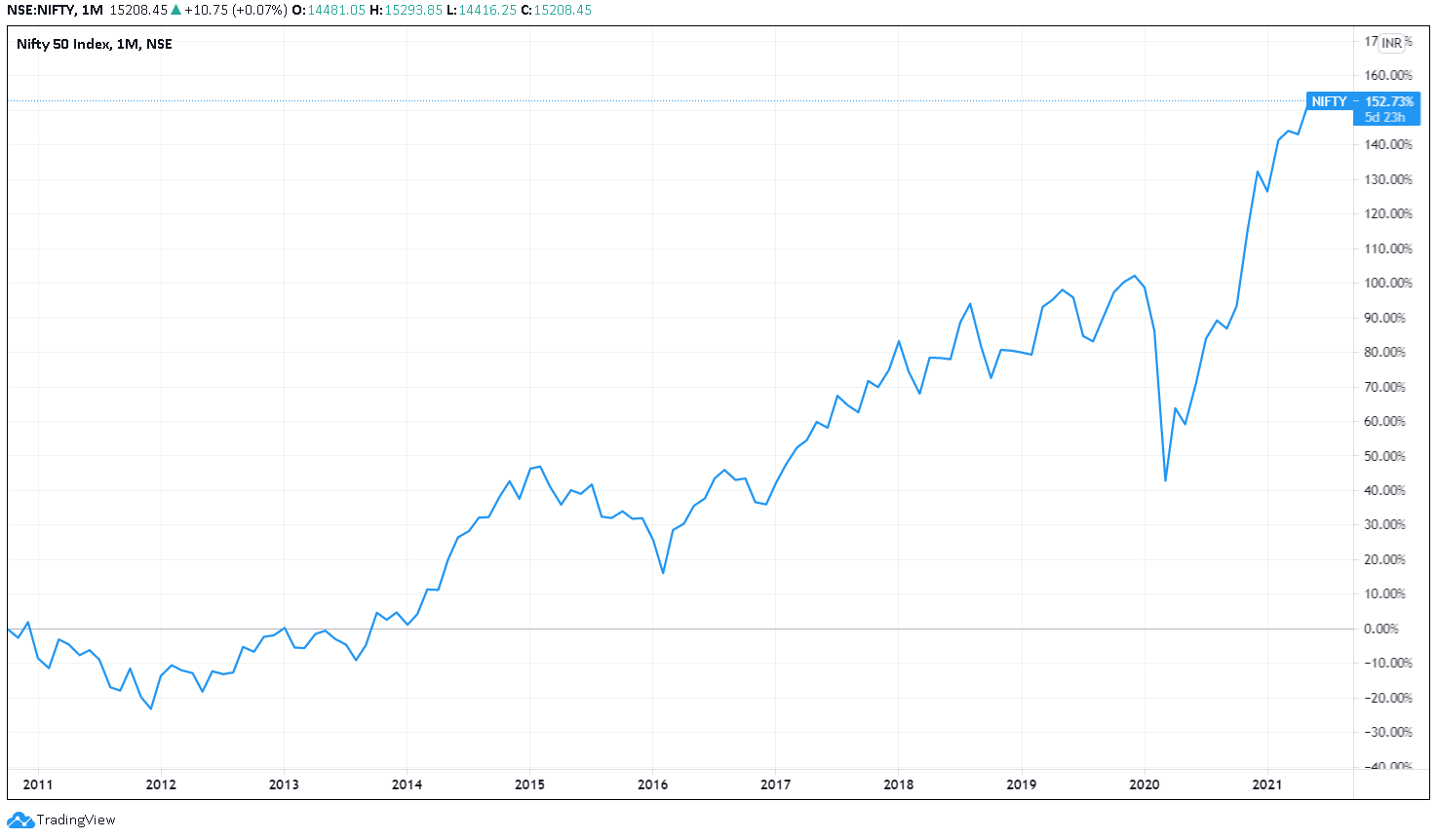Screen dimensions: 1437x840
Task: Click the 90.00% price axis label
Action: coord(1384,318)
